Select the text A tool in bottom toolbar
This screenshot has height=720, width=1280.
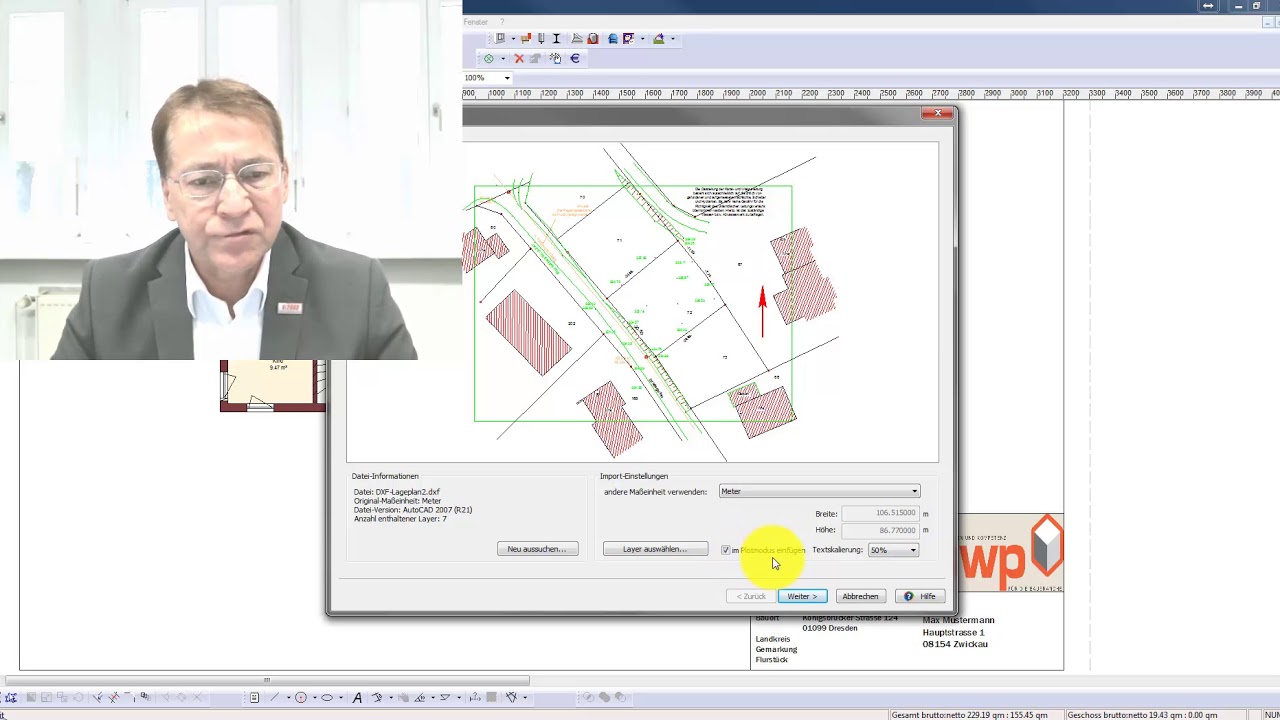pyautogui.click(x=357, y=697)
